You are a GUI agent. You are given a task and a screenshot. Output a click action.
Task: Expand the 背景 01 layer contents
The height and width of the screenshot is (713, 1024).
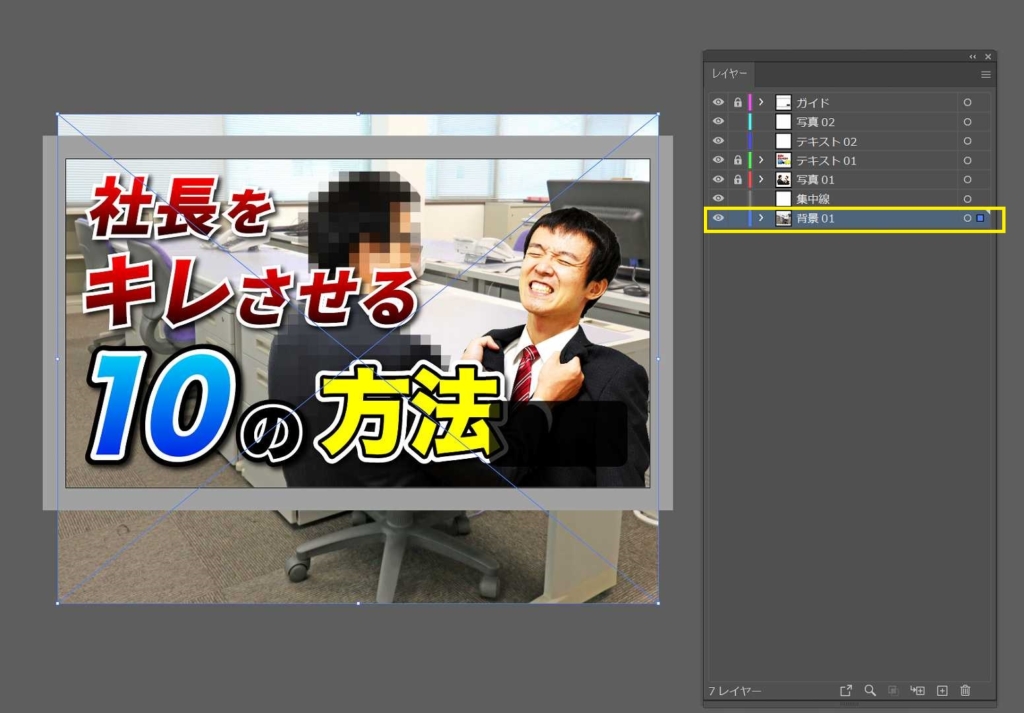[x=761, y=217]
